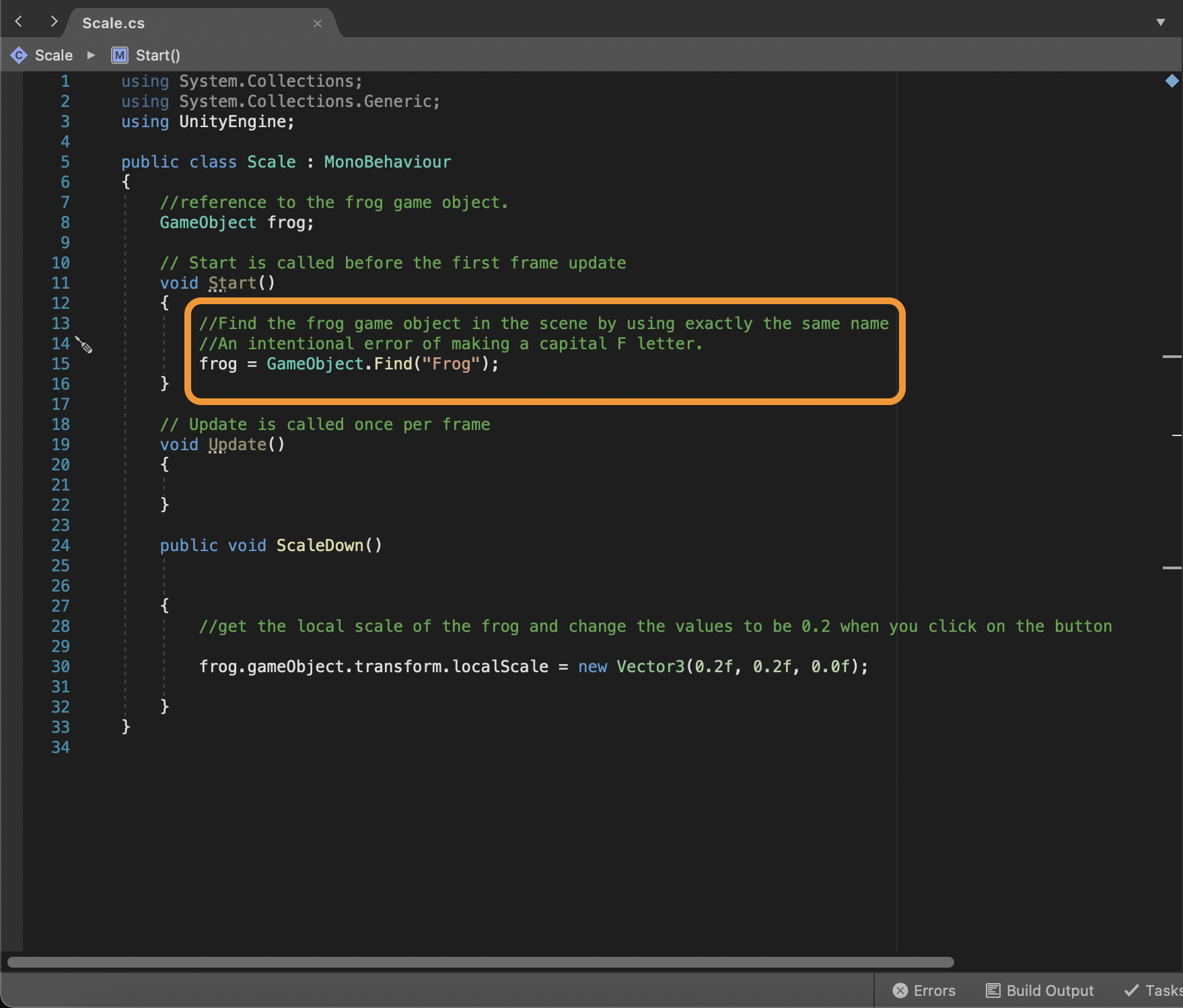This screenshot has width=1183, height=1008.
Task: Click the "// Start is called before" comment
Action: click(x=393, y=263)
